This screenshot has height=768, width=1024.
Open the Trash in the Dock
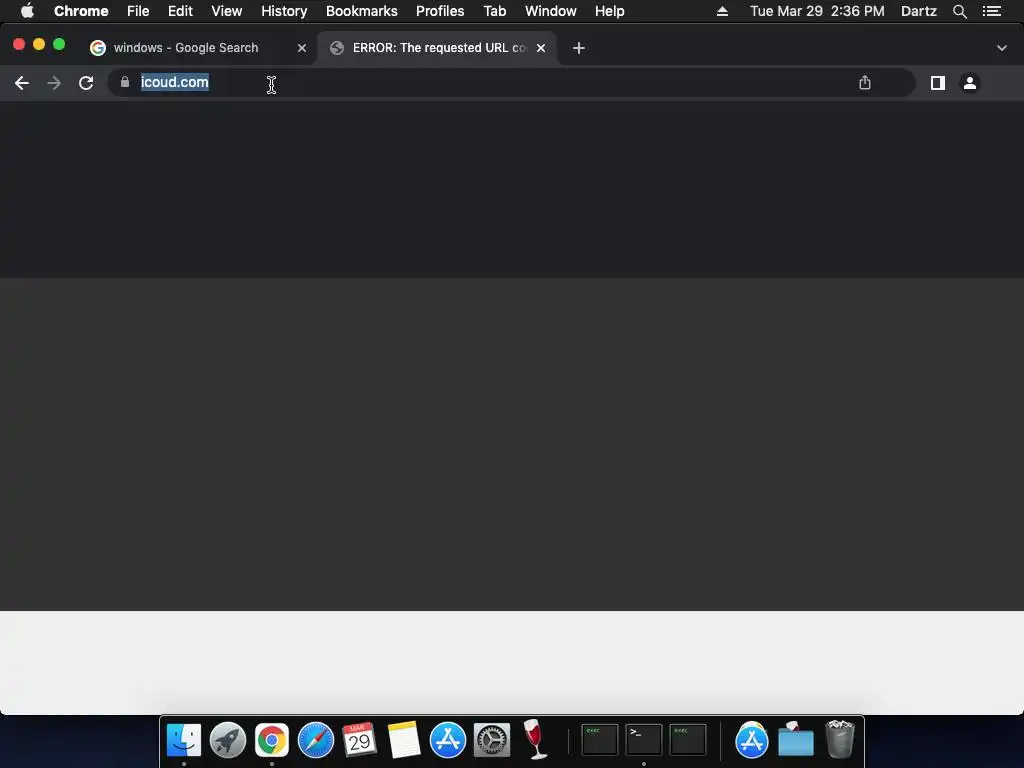[x=840, y=740]
